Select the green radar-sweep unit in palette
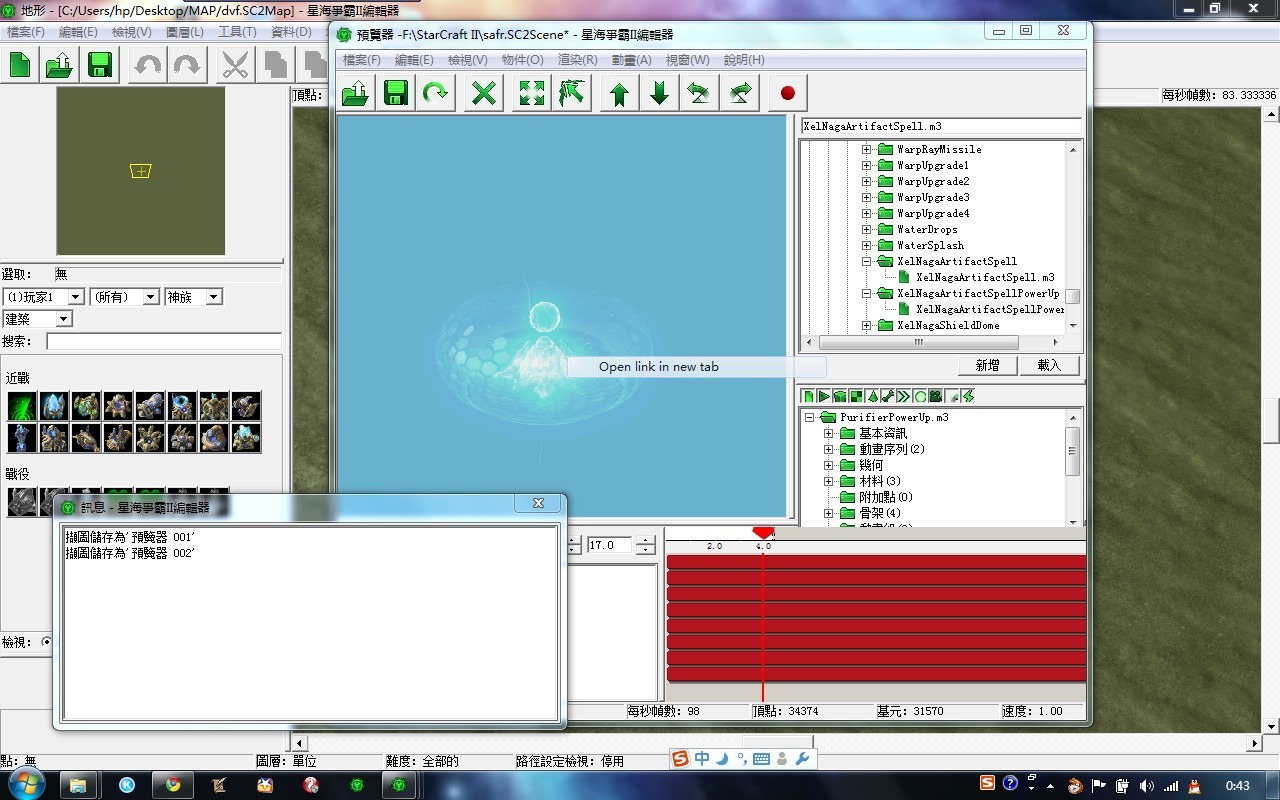Screen dimensions: 1280x800 click(22, 406)
